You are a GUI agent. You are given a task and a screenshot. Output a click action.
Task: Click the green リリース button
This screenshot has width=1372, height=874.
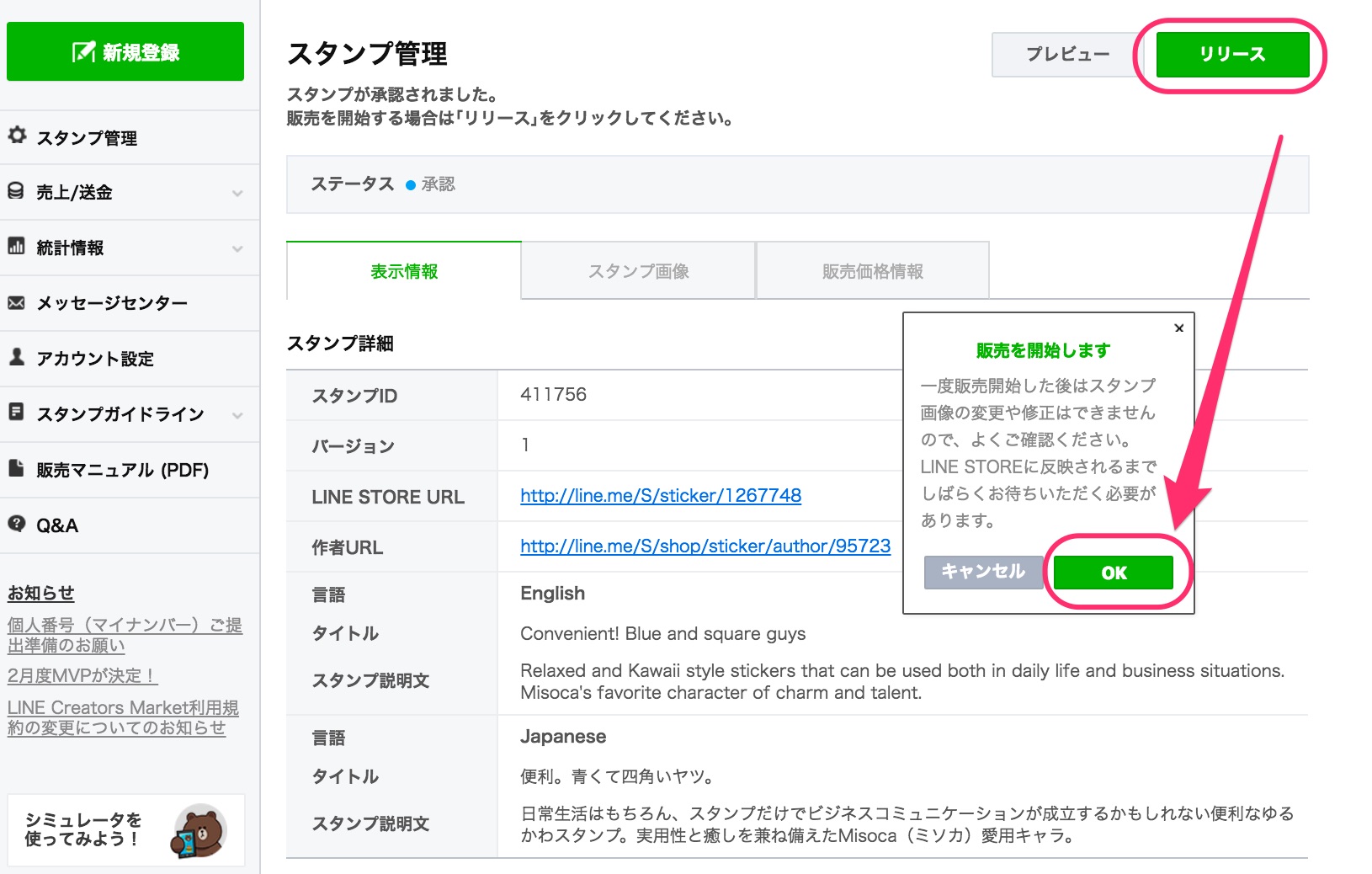tap(1232, 55)
